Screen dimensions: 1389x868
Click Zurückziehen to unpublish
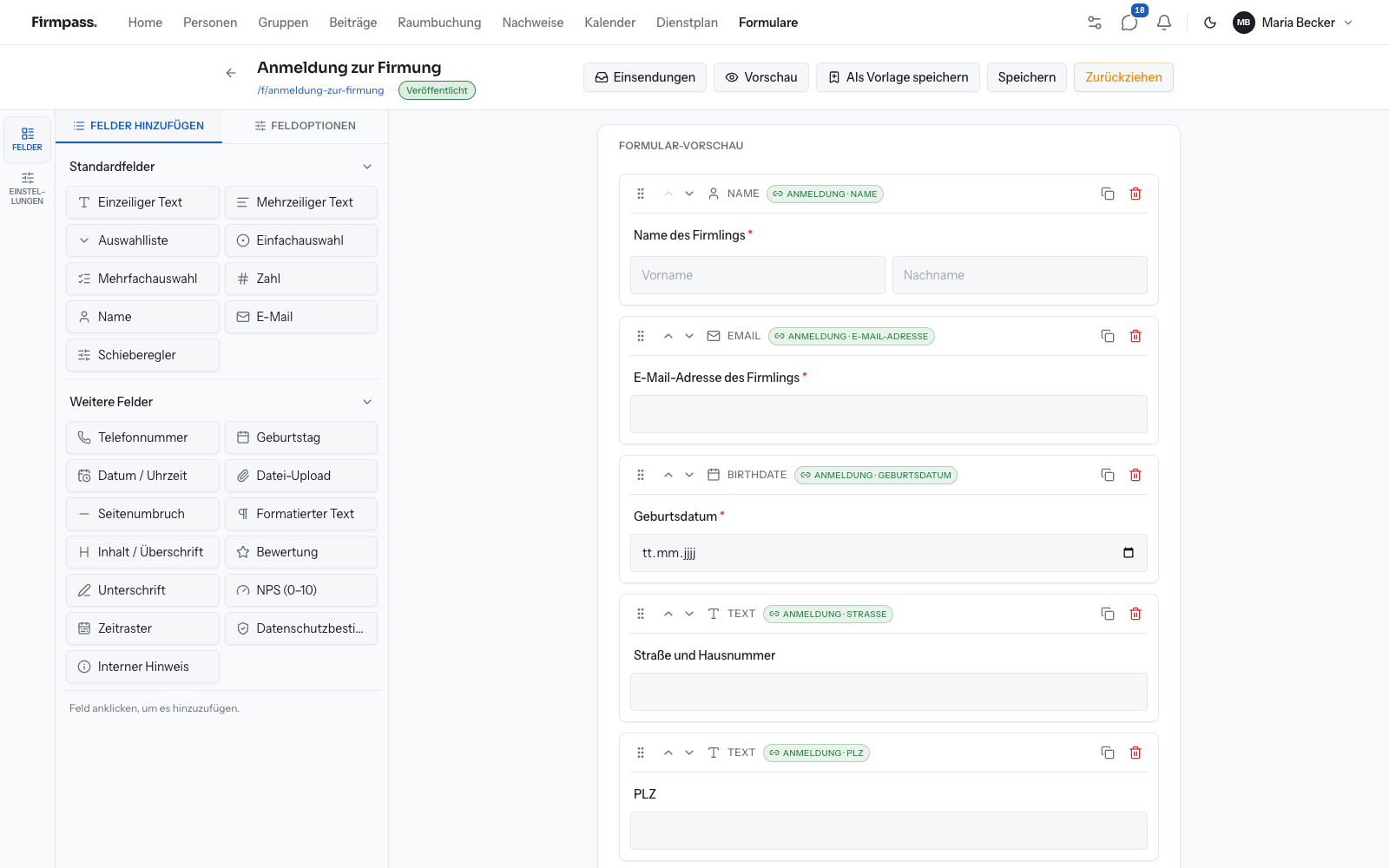[1123, 77]
